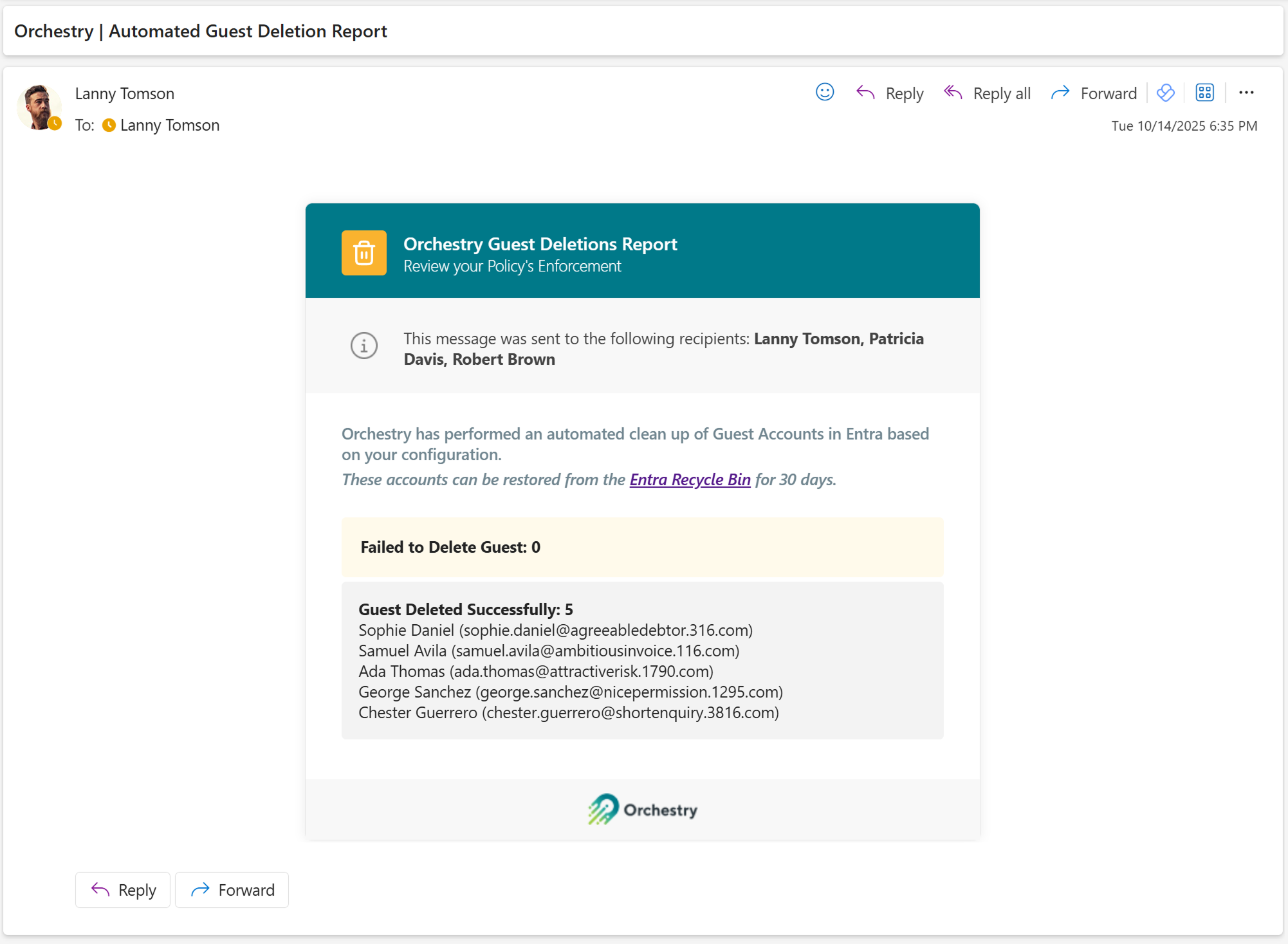
Task: Click the Review your Policy's Enforcement subtitle
Action: [x=512, y=266]
